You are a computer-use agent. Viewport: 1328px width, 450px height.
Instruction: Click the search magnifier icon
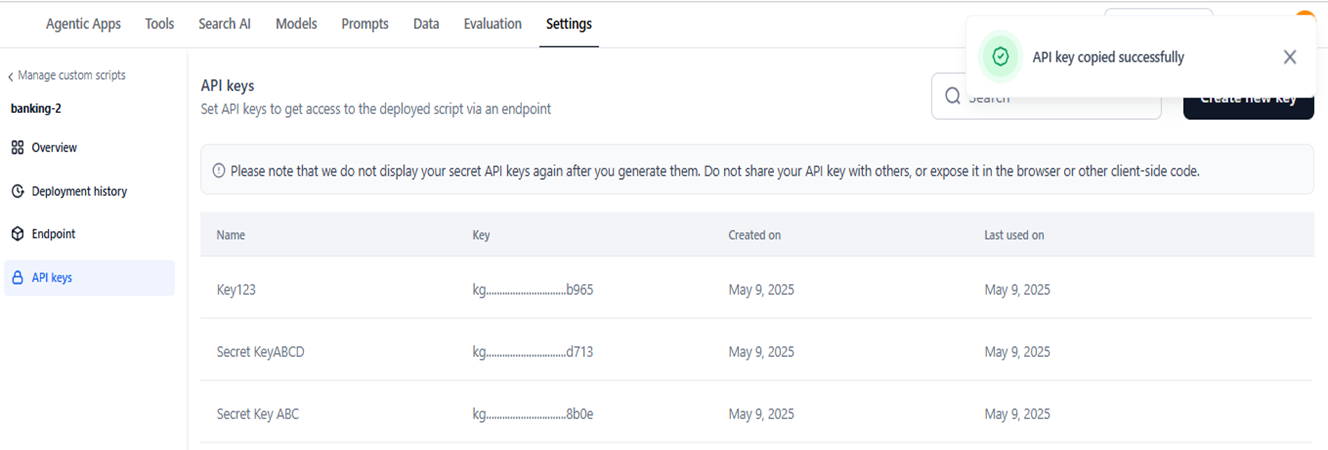(x=952, y=97)
